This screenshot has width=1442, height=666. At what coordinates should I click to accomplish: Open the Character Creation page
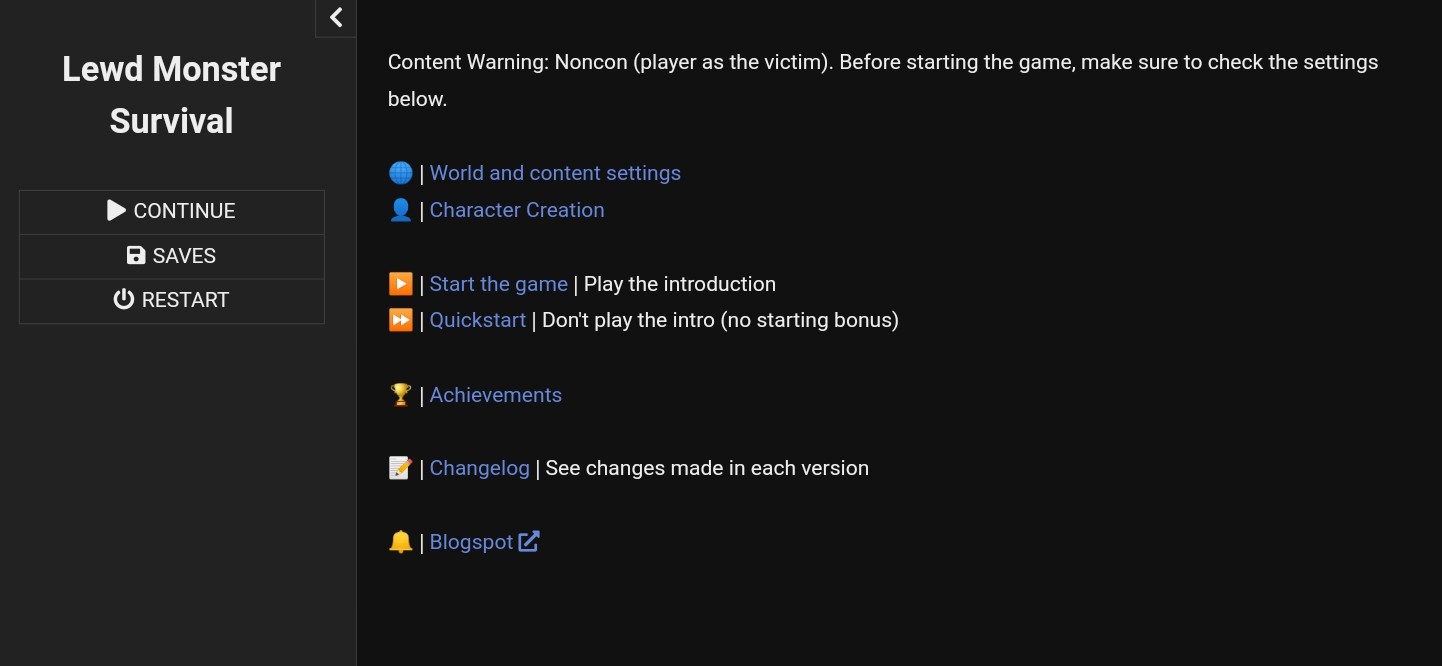[x=517, y=210]
